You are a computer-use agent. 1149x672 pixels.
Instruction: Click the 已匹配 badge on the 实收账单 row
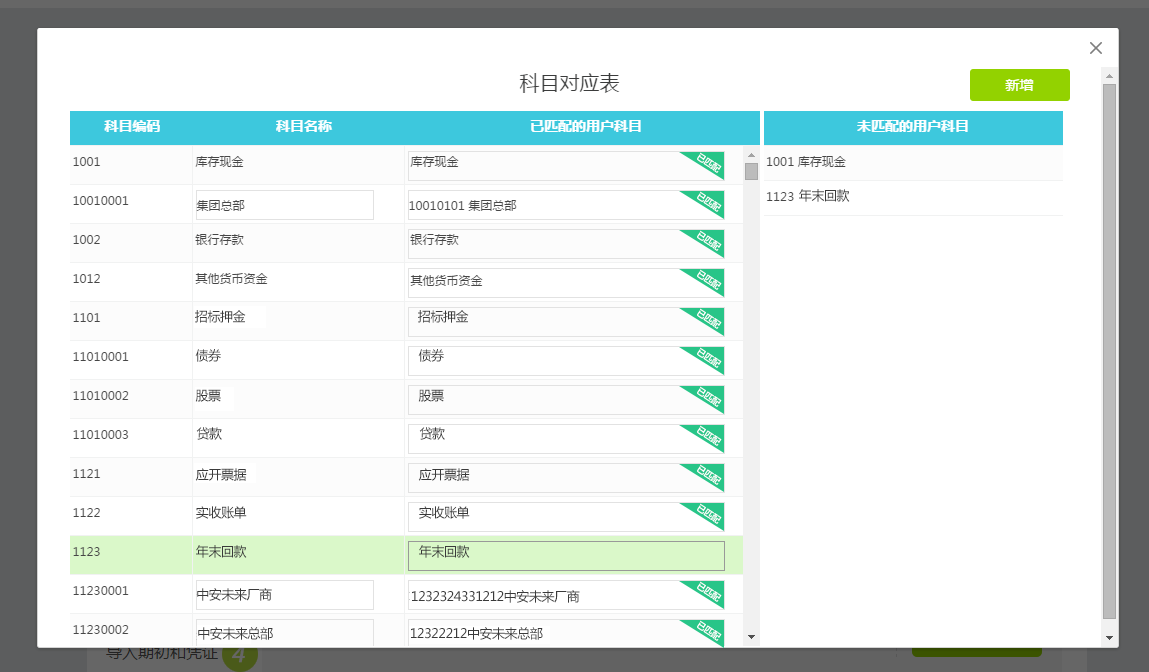tap(704, 515)
